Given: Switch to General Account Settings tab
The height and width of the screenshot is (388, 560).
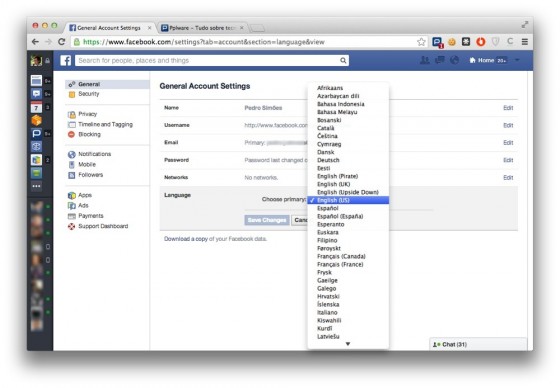Looking at the screenshot, I should [109, 28].
